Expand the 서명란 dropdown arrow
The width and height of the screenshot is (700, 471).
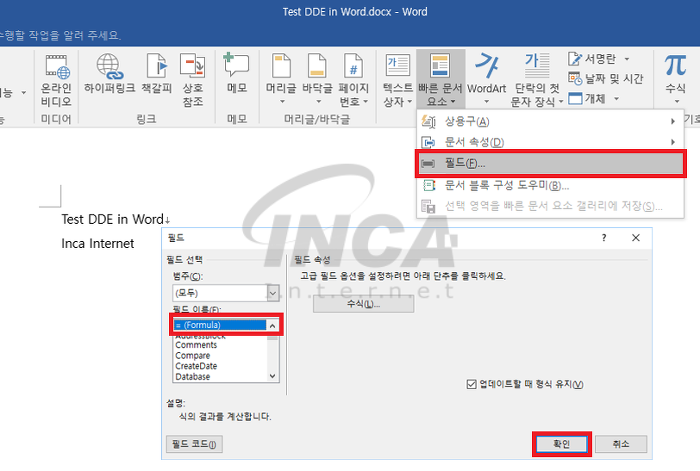pyautogui.click(x=627, y=59)
